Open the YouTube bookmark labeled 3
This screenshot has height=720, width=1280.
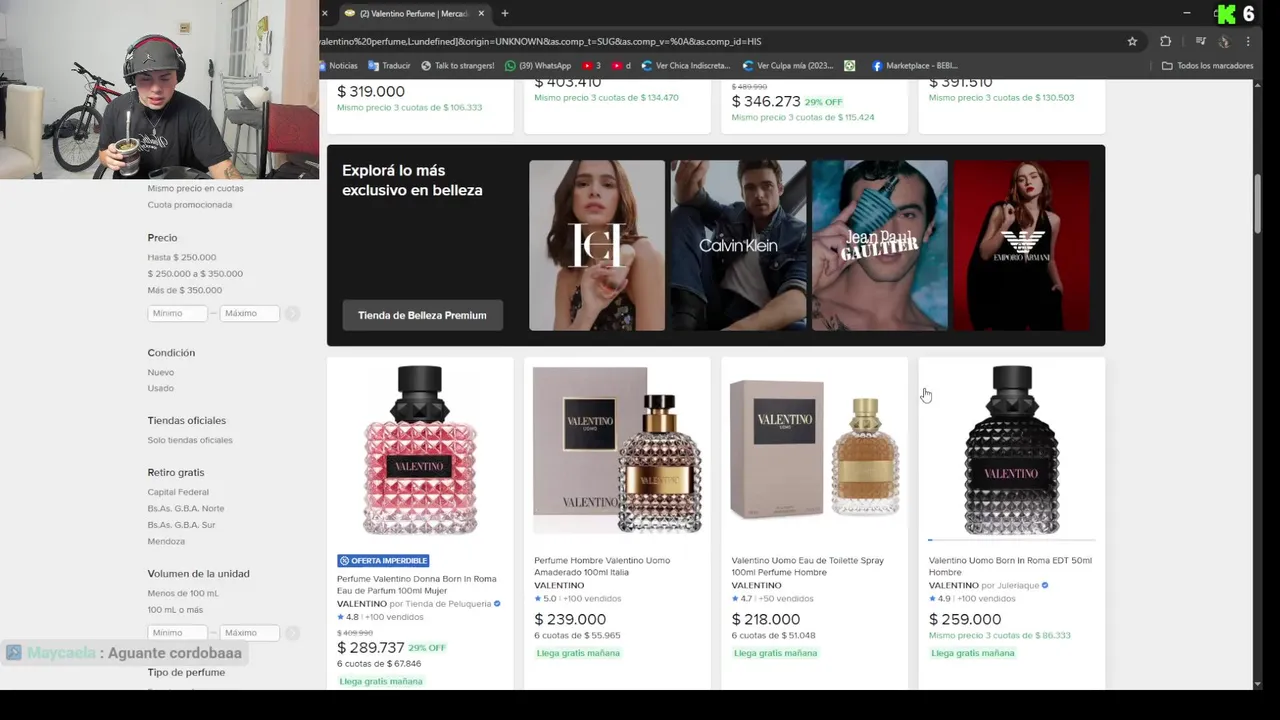coord(591,66)
